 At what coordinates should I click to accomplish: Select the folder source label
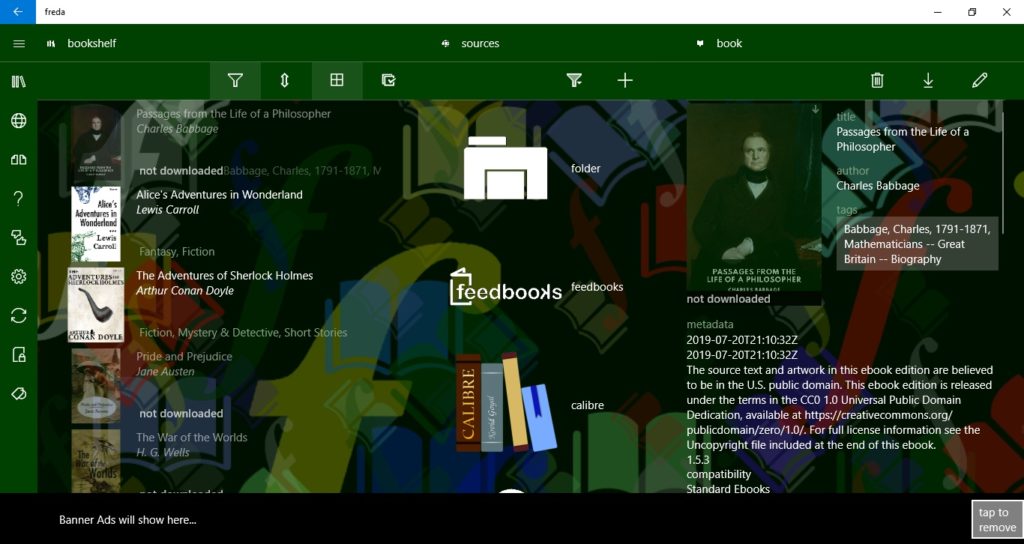click(x=585, y=168)
